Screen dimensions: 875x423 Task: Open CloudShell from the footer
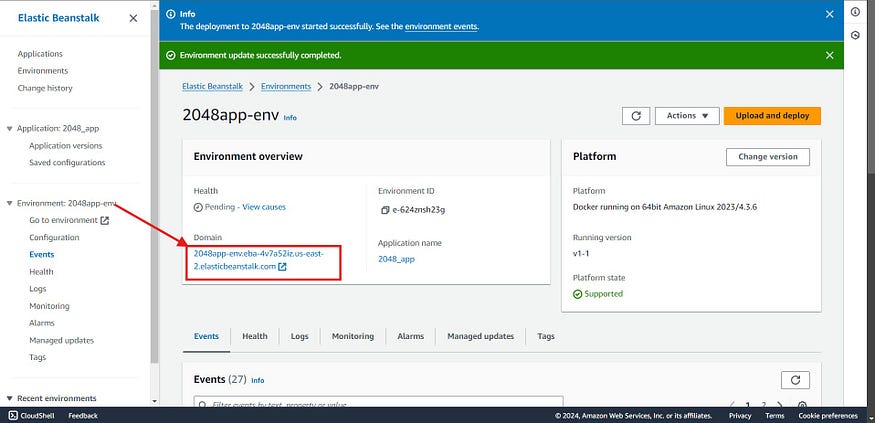(x=32, y=416)
